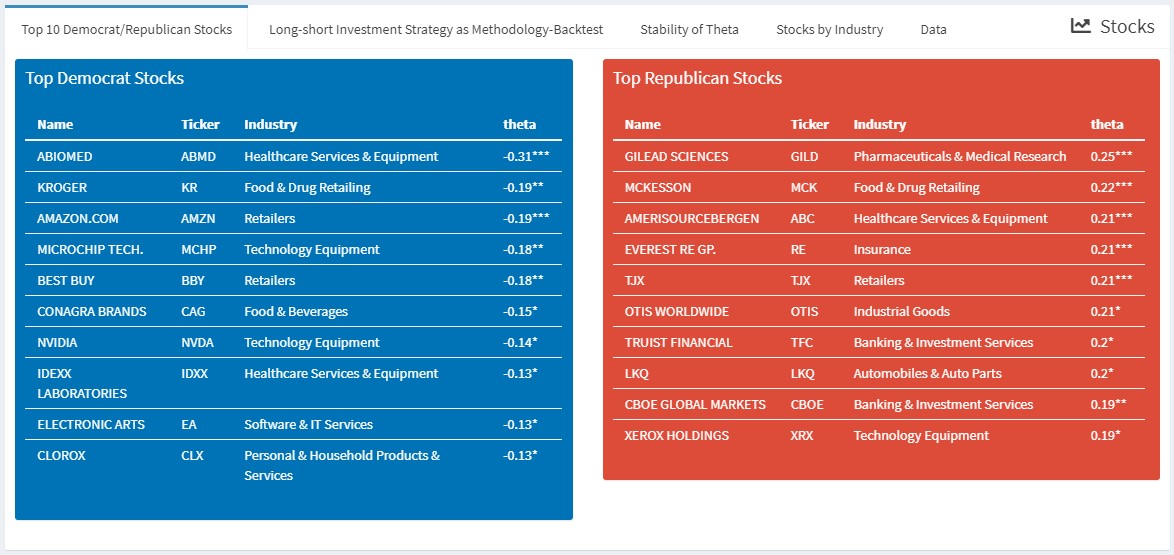The width and height of the screenshot is (1174, 555).
Task: Go to Stocks by Industry tab
Action: [829, 29]
